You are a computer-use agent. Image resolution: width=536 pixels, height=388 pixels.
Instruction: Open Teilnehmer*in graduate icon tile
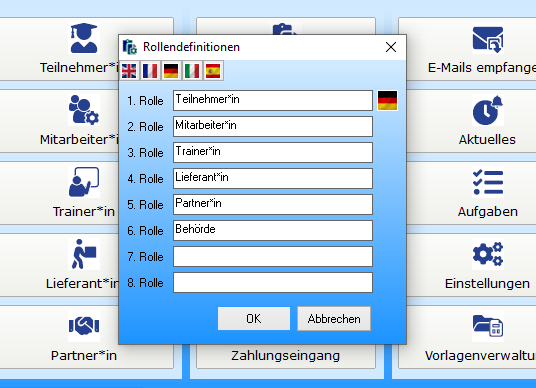coord(84,38)
